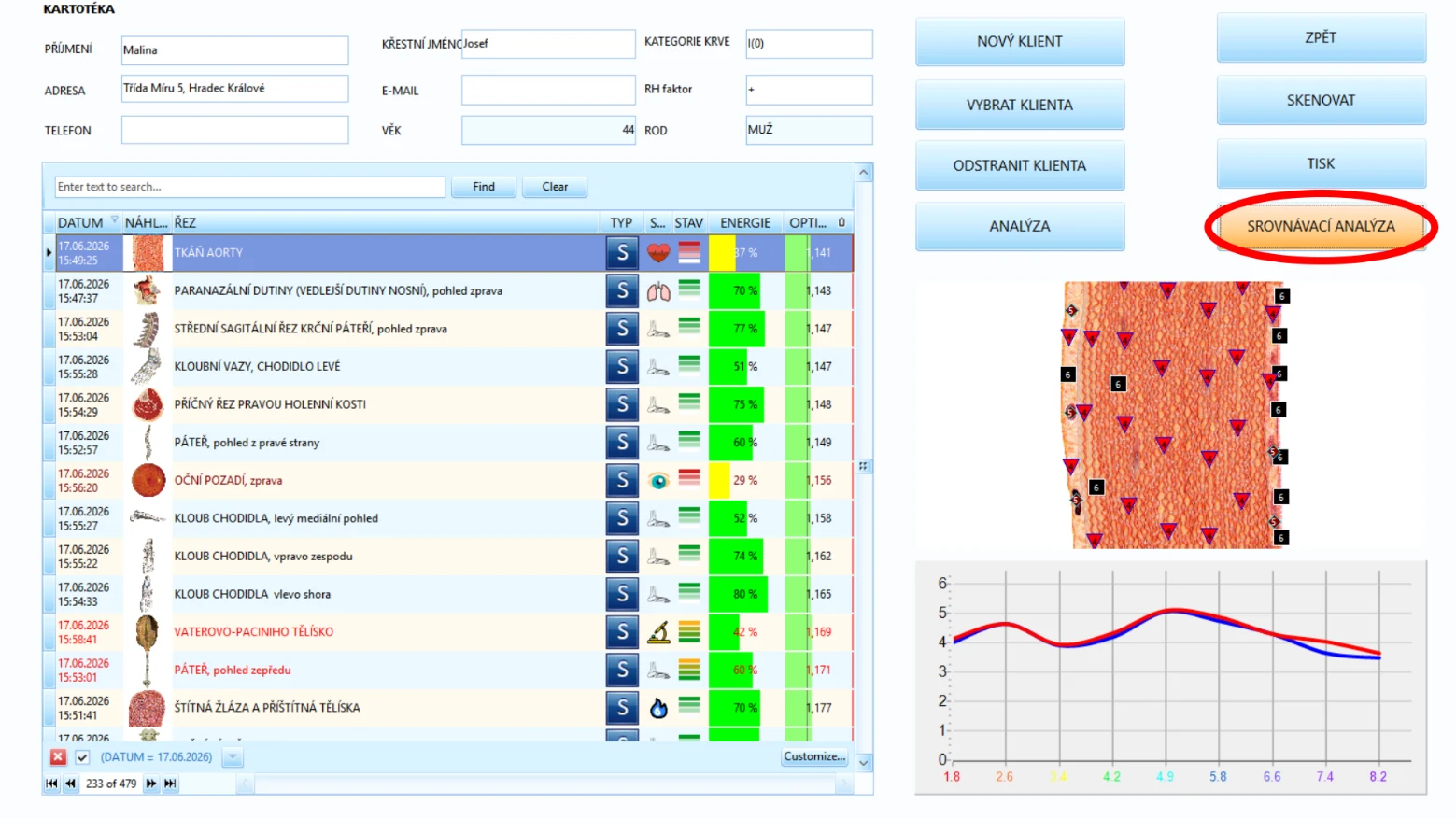The image size is (1456, 819).
Task: Click the scroll up arrow of the list
Action: click(864, 173)
